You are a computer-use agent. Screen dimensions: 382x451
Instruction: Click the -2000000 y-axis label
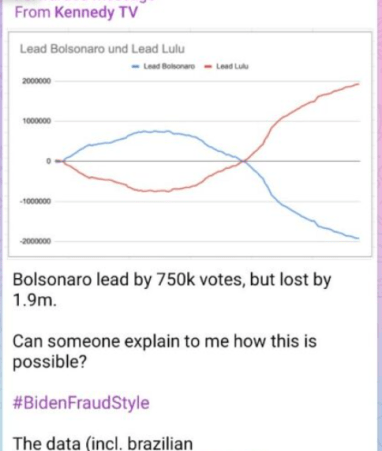36,241
